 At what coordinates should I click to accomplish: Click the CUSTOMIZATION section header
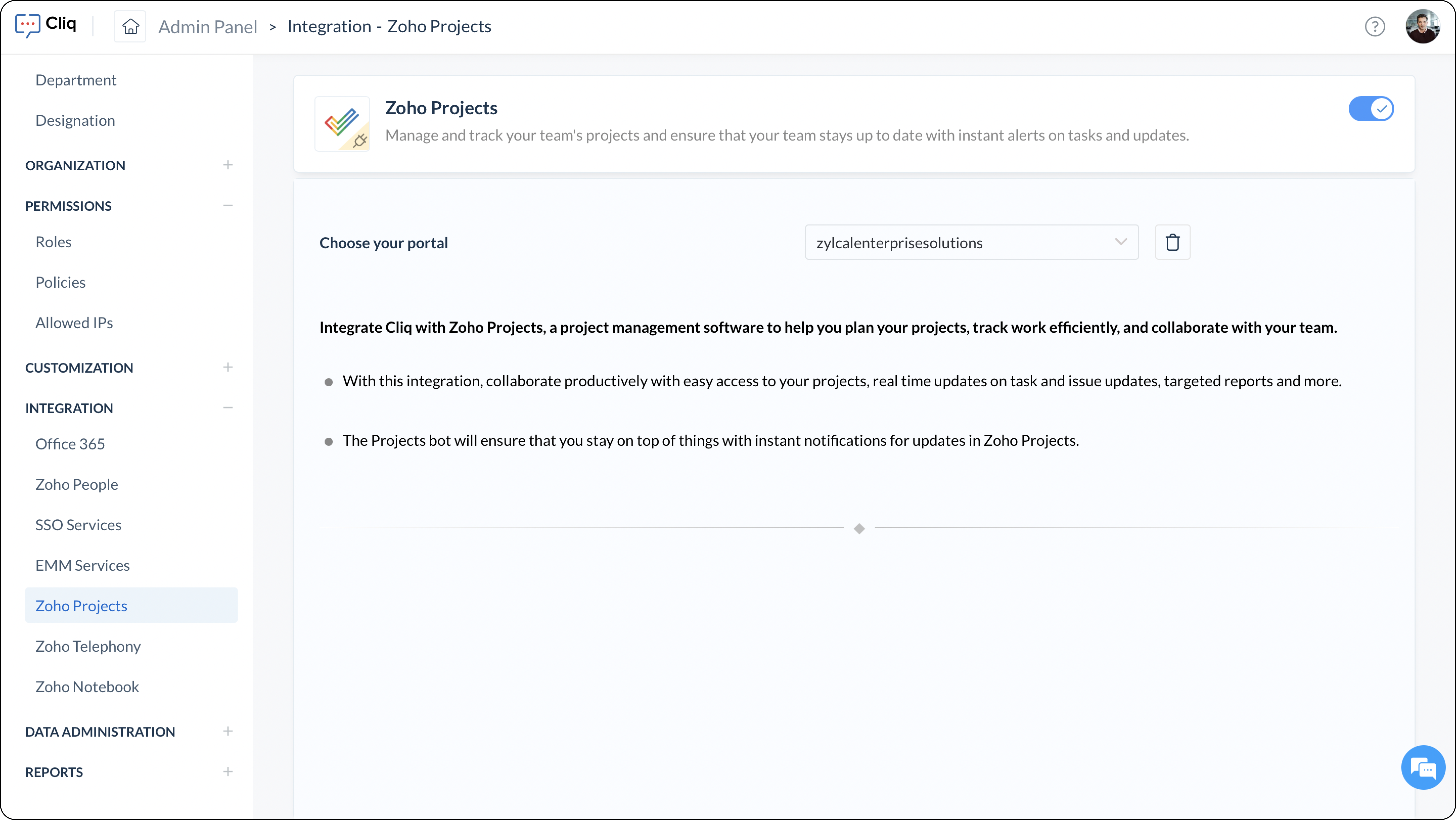[x=79, y=368]
